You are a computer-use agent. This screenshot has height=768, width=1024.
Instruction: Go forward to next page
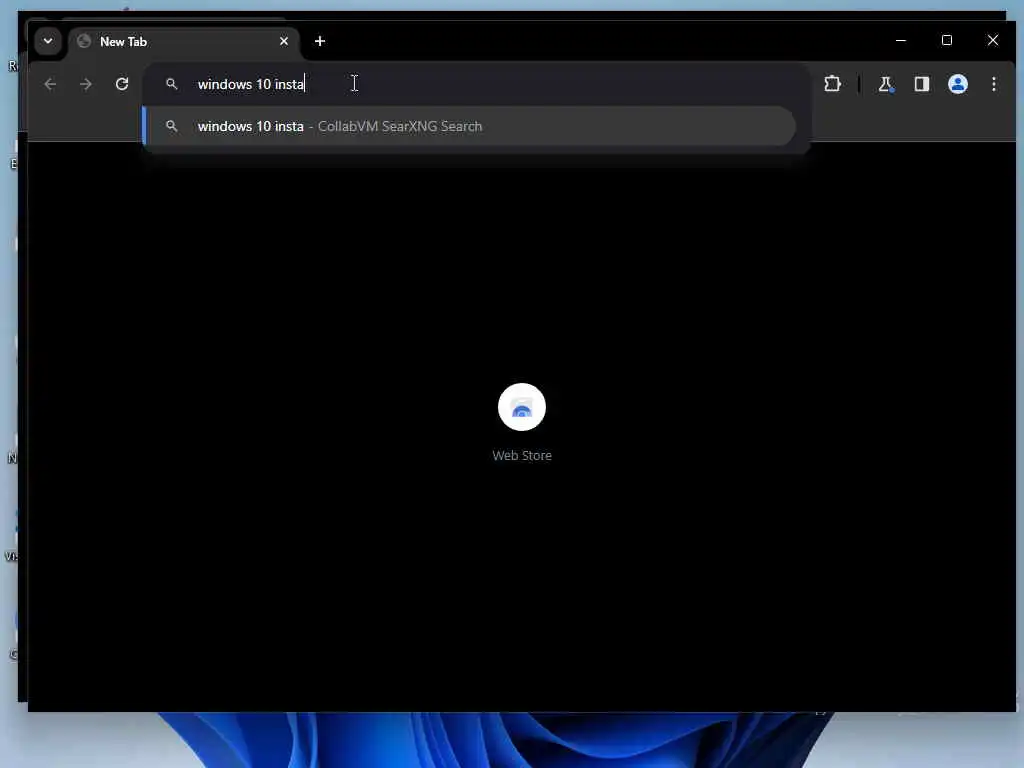click(86, 84)
